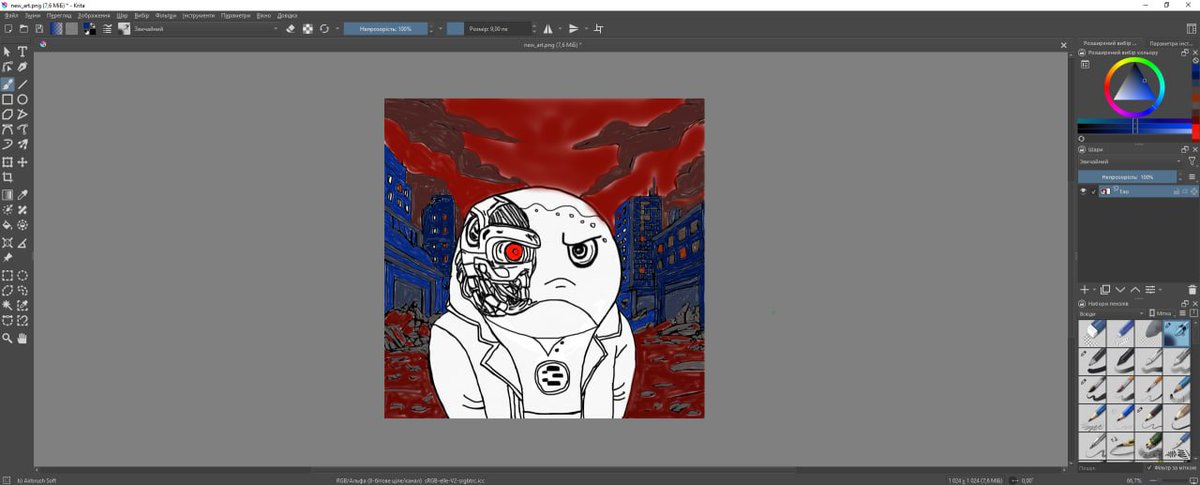The width and height of the screenshot is (1200, 485).
Task: Expand the 'Всюди' brush tag dropdown
Action: [1109, 313]
